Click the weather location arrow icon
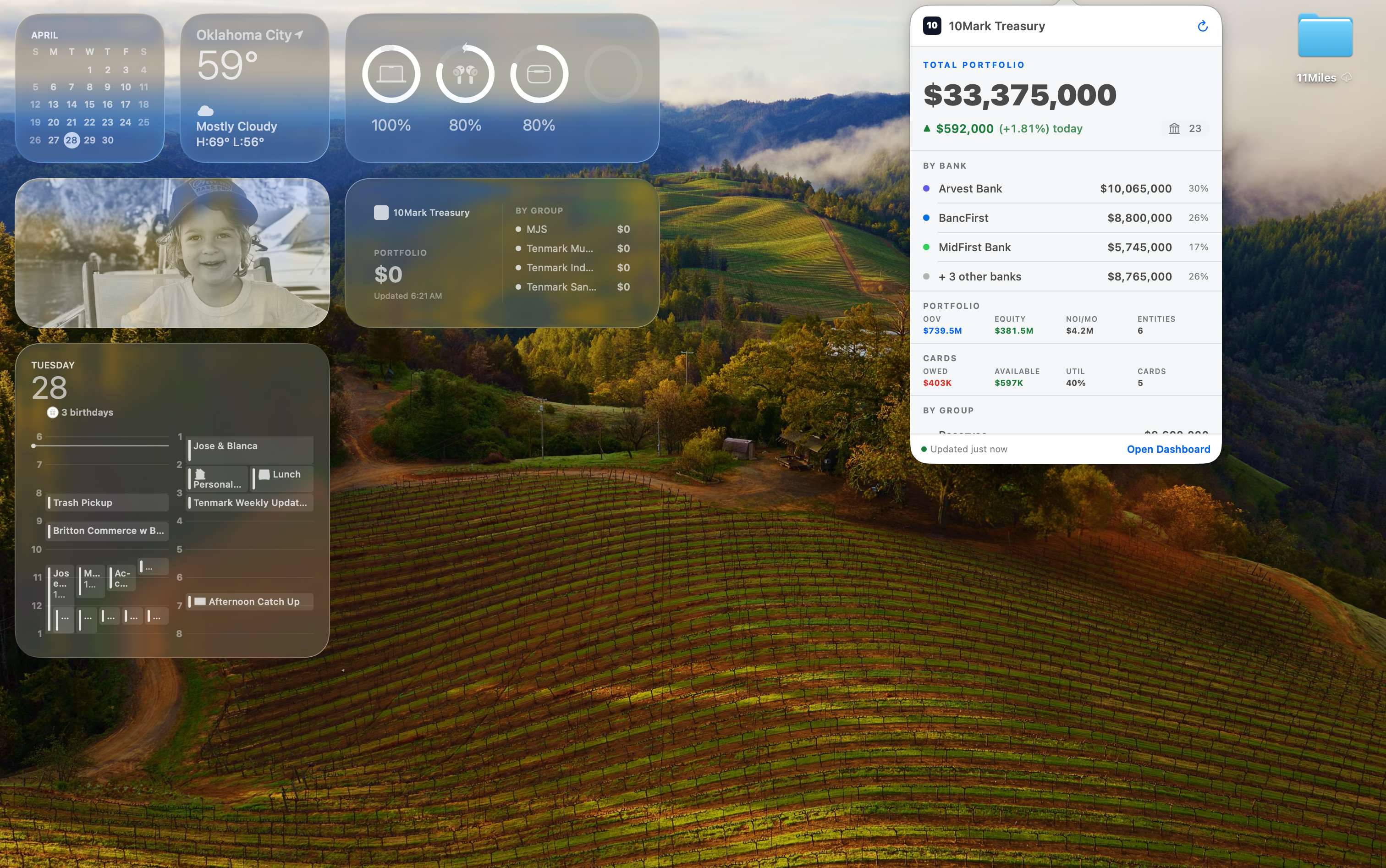 coord(299,34)
